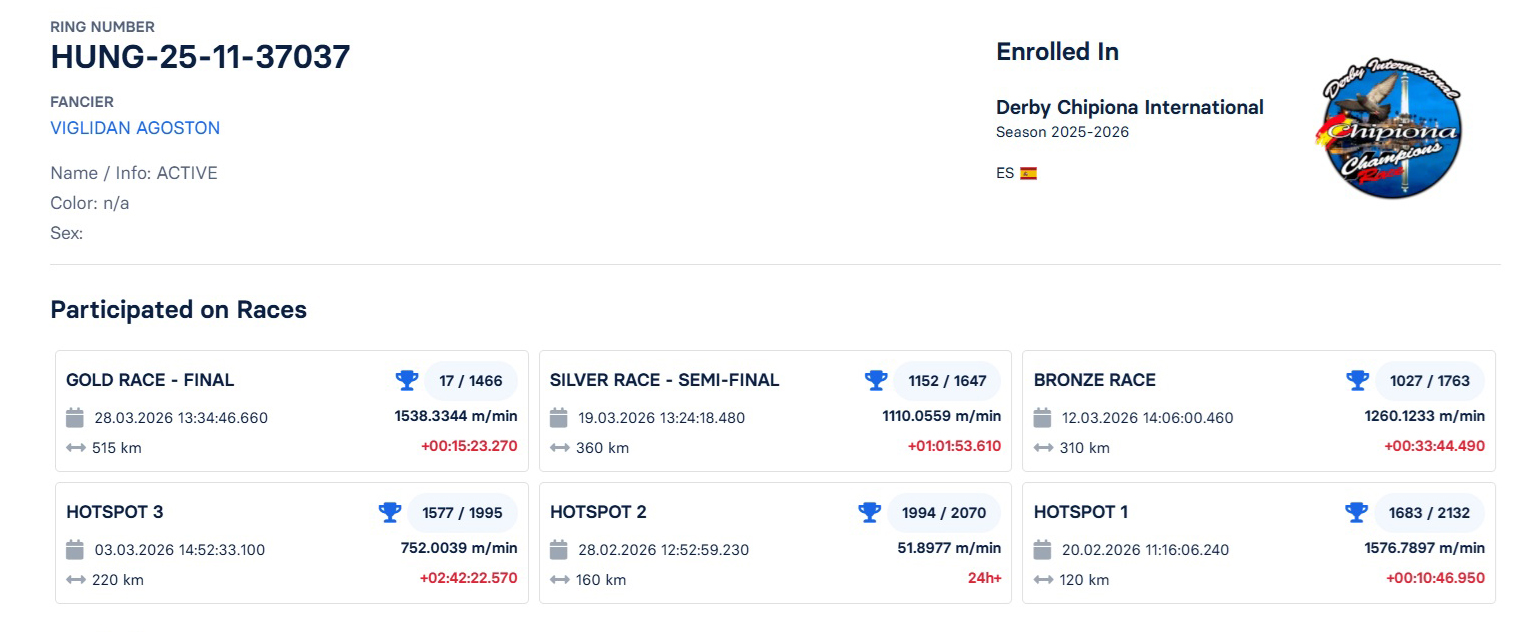Click the Spanish flag icon
Viewport: 1537px width, 632px height.
pos(1028,173)
